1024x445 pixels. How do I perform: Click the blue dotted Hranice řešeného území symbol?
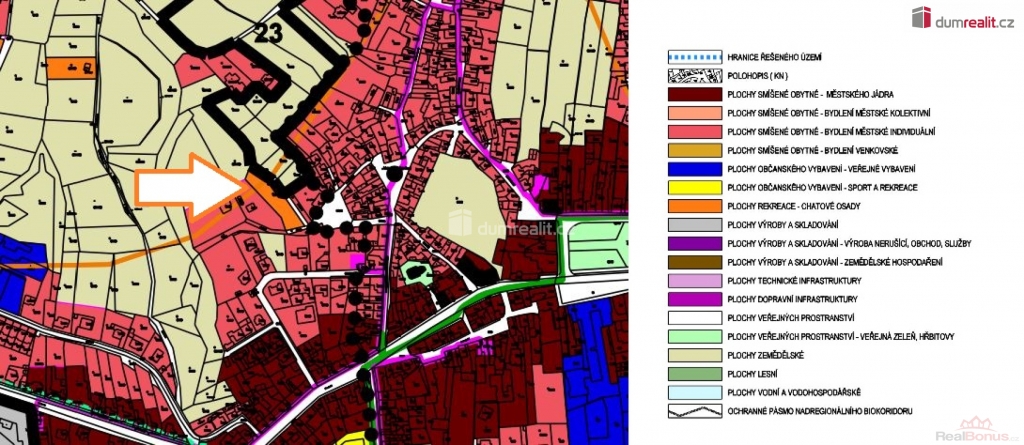point(692,56)
